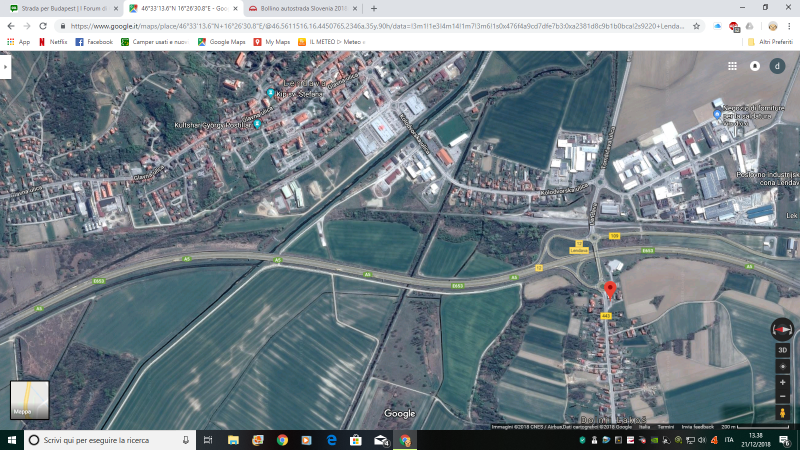
Task: Switch to Mappa layer view thumbnail
Action: coord(29,399)
